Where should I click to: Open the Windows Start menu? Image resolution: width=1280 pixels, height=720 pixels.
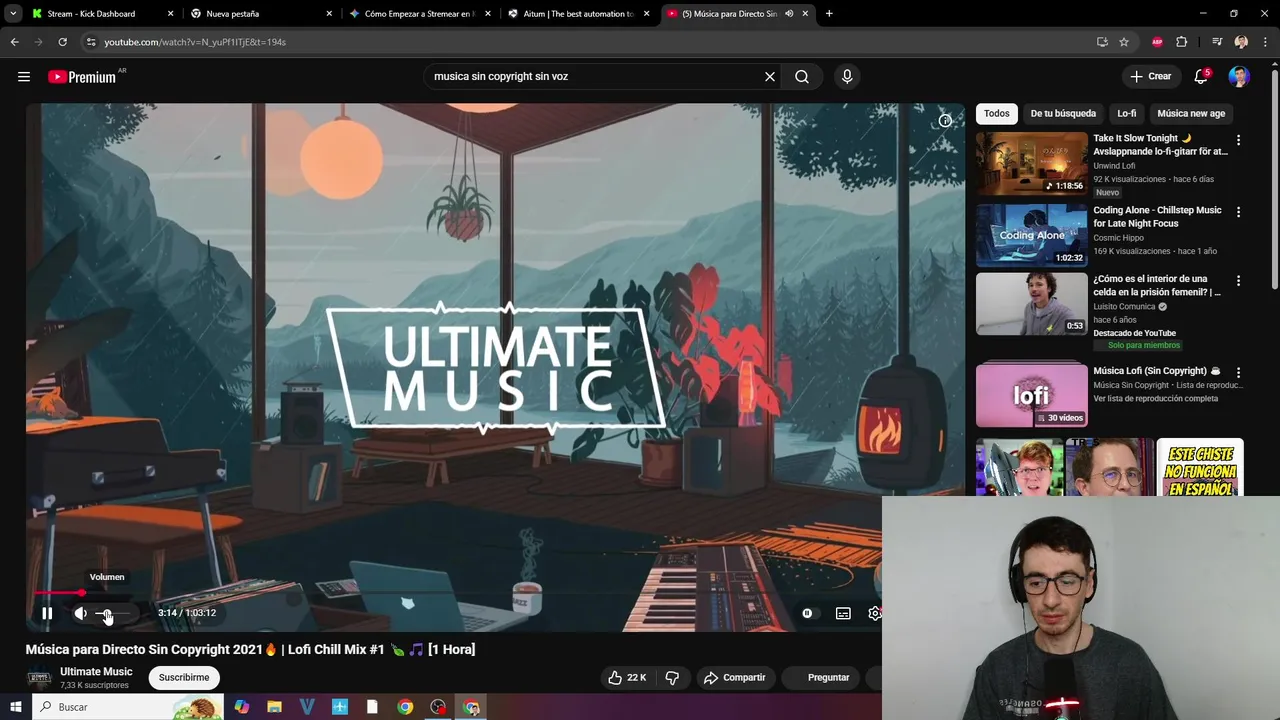click(x=15, y=707)
